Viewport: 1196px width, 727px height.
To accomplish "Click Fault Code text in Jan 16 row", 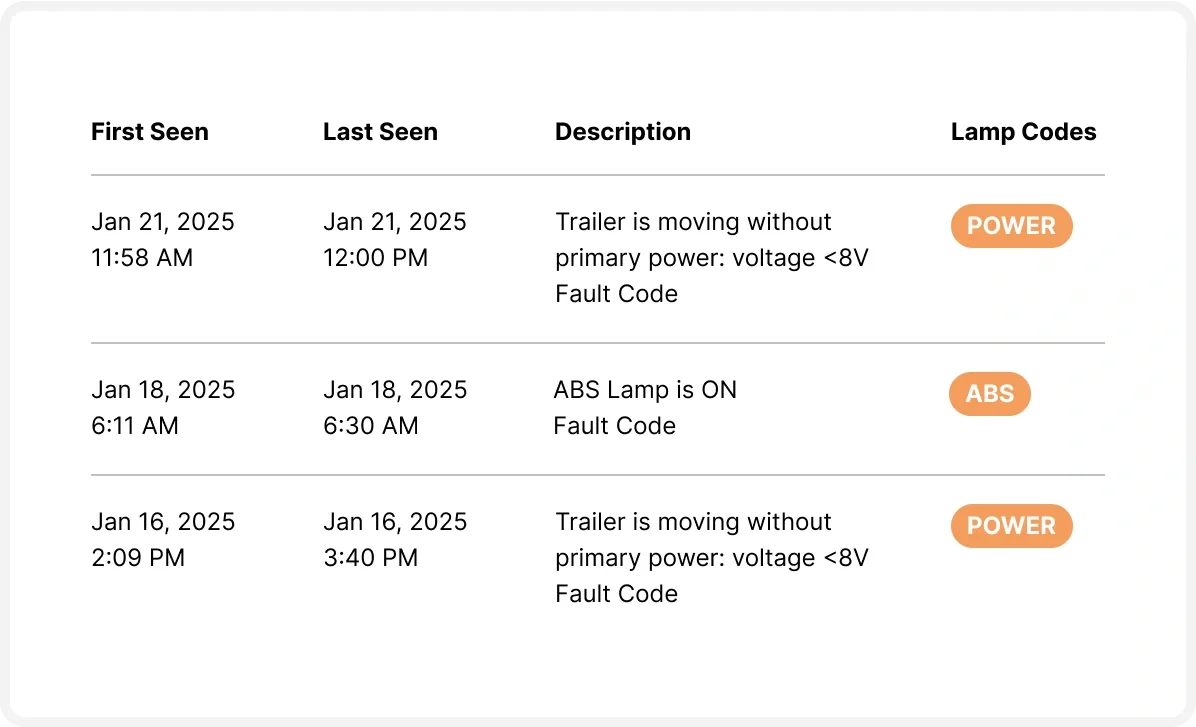I will pyautogui.click(x=616, y=594).
